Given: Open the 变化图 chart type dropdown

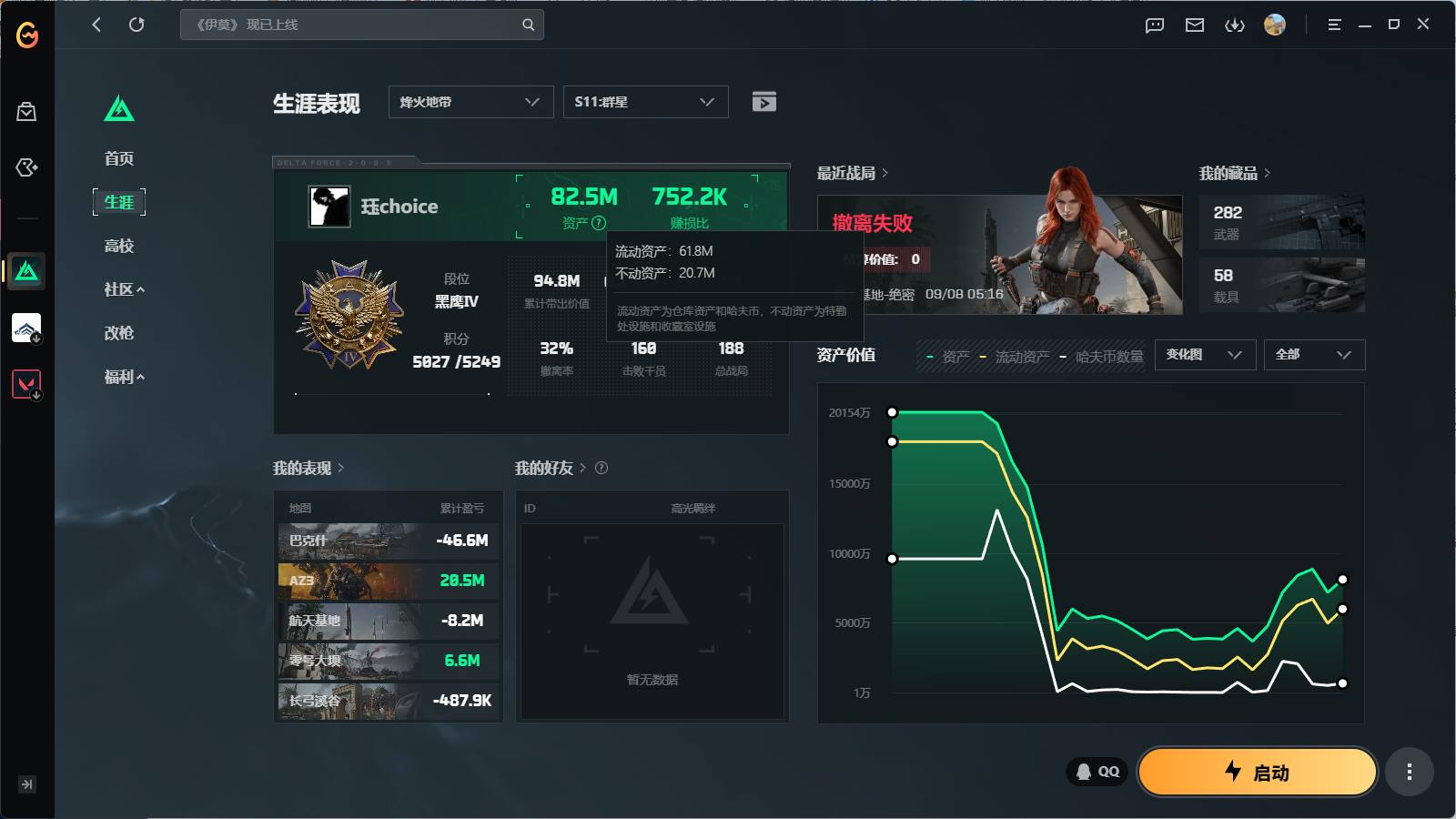Looking at the screenshot, I should (x=1205, y=355).
